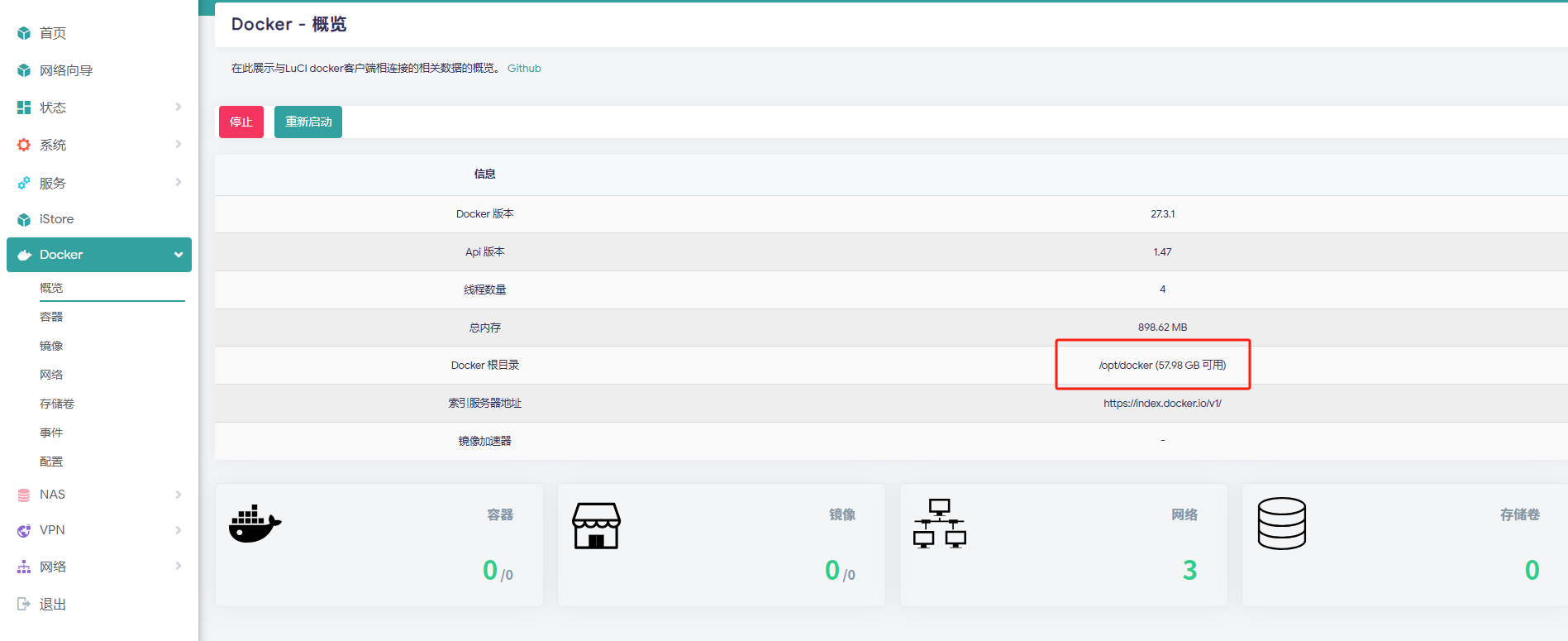Open the 存储卷 volumes submenu item
Screen dimensions: 1568x641
[57, 404]
